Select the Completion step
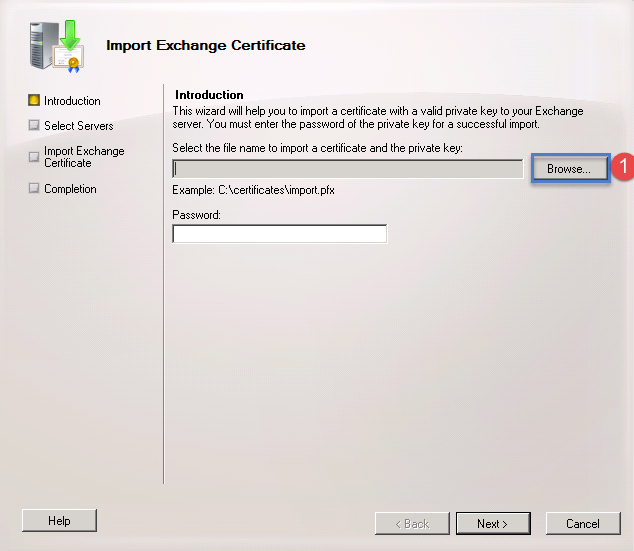 tap(70, 189)
